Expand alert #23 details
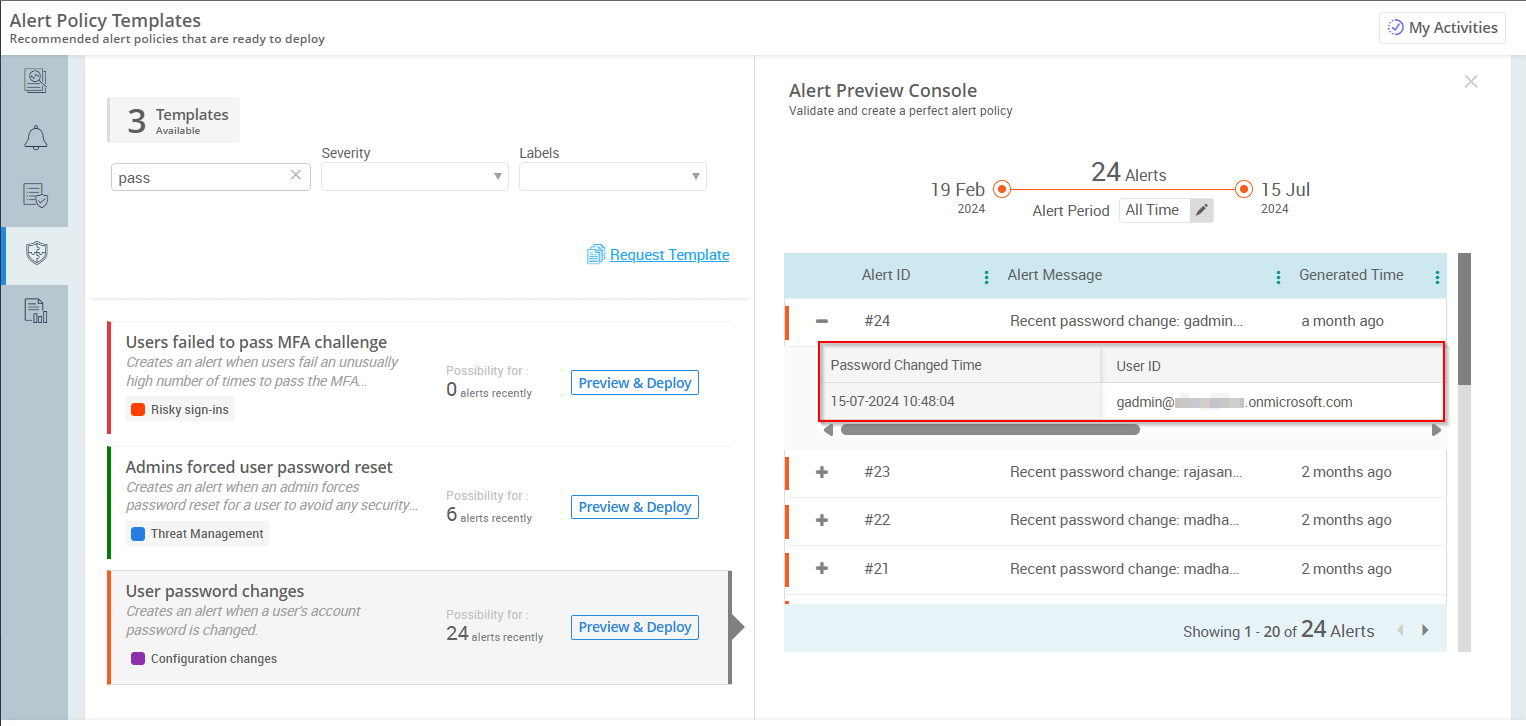This screenshot has width=1526, height=726. (821, 471)
